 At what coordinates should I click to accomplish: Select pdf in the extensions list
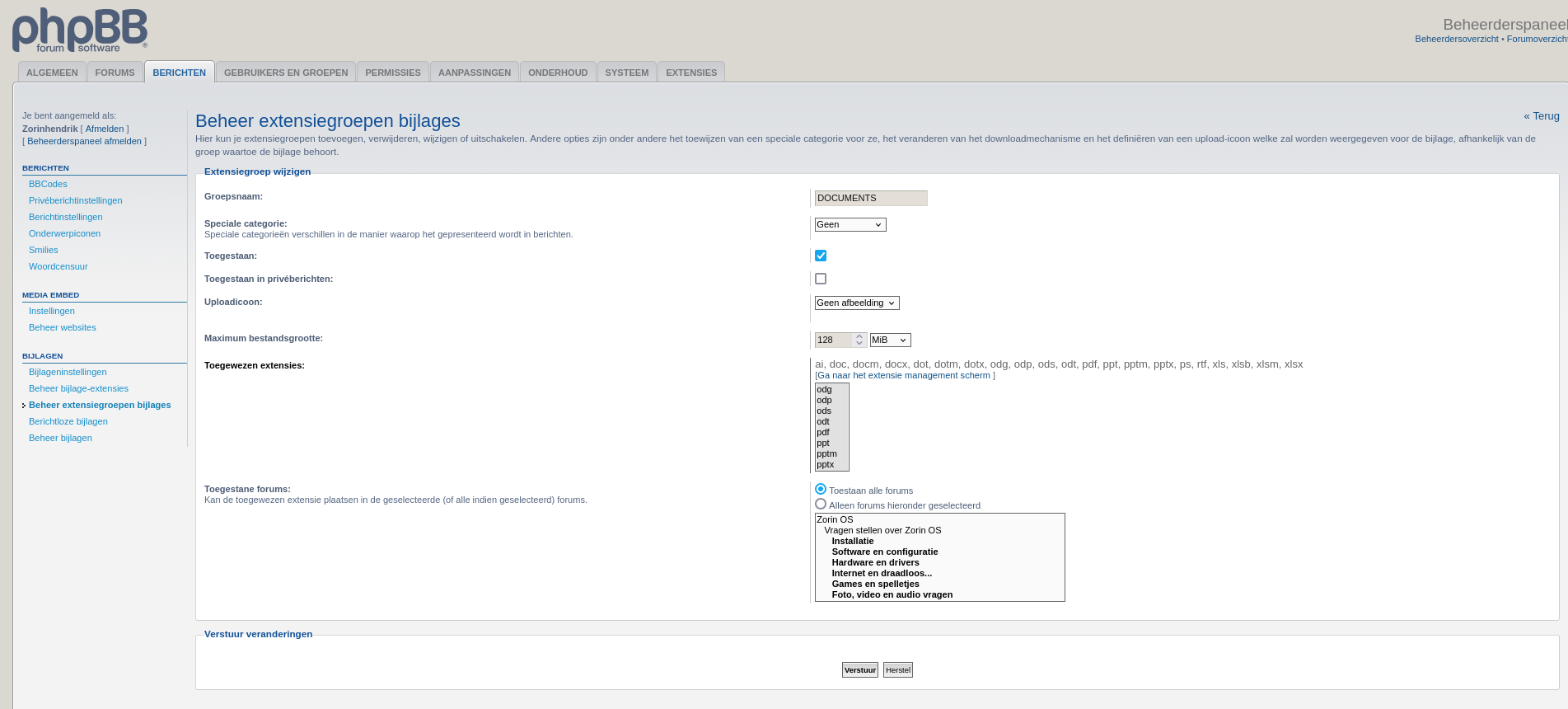tap(824, 432)
